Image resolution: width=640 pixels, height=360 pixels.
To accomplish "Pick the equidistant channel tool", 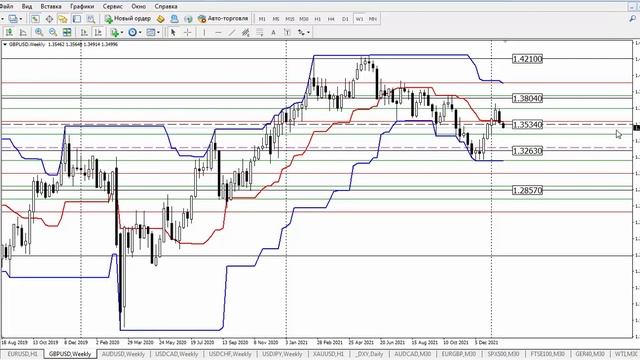I will (246, 32).
